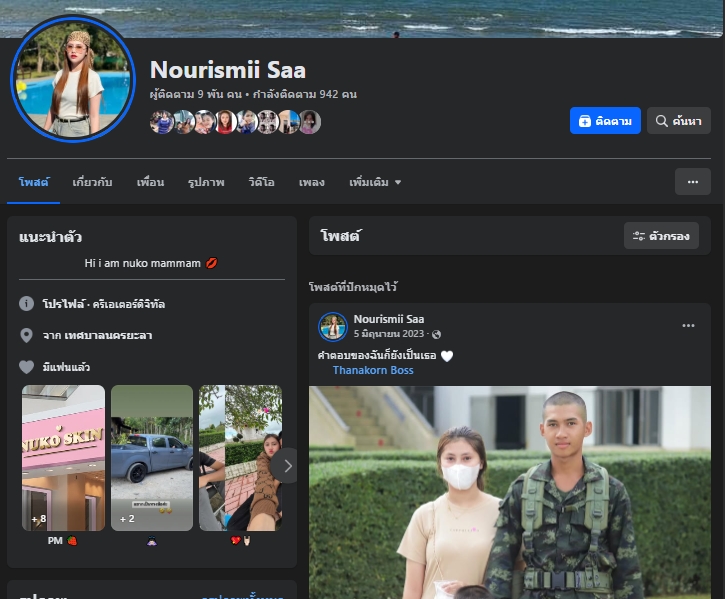
Task: Open the pinned post couple photo
Action: pyautogui.click(x=510, y=493)
